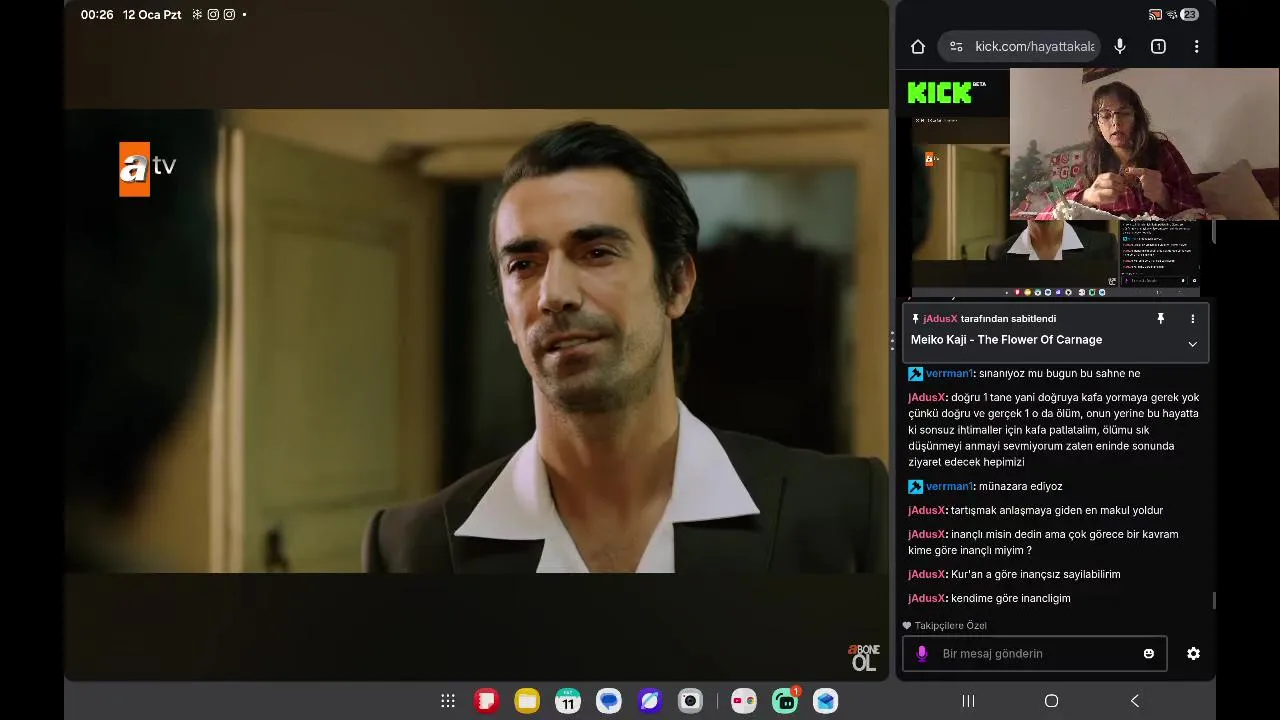Open site settings icon in address bar
1280x720 pixels.
[x=956, y=46]
